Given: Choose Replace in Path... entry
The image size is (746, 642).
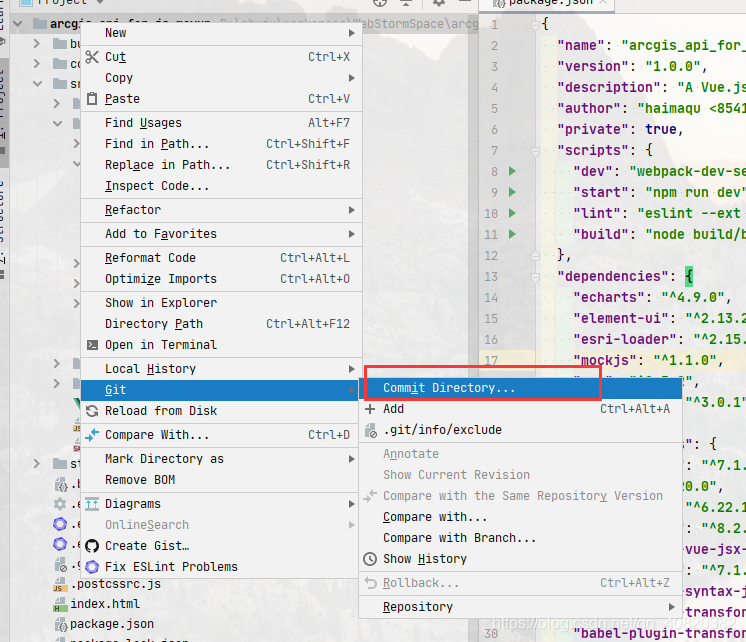Looking at the screenshot, I should [221, 165].
